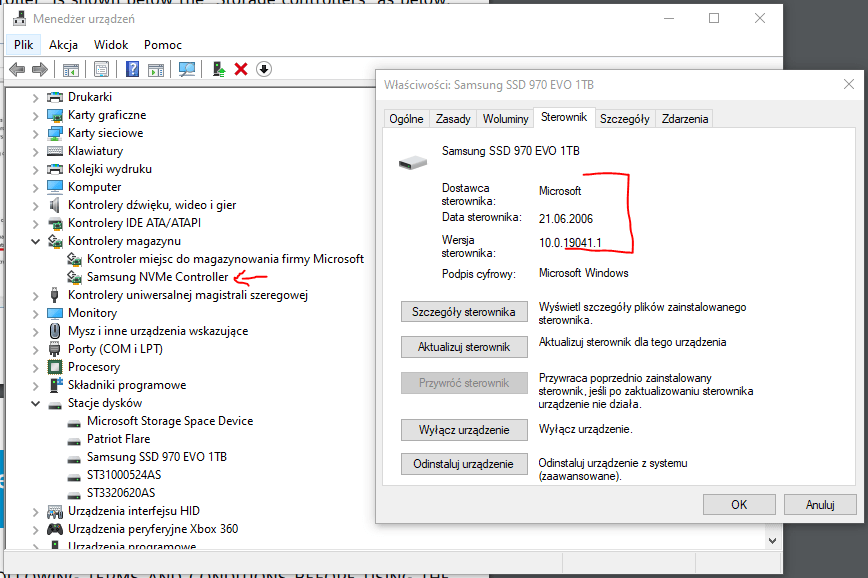This screenshot has width=868, height=578.
Task: Click the Odinstaluj urządzenie button
Action: (x=464, y=464)
